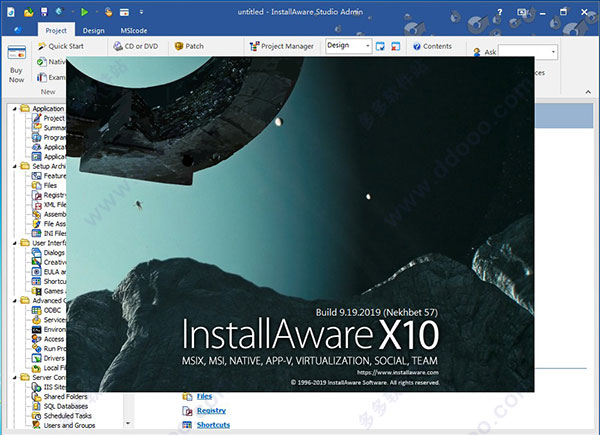600x435 pixels.
Task: Select the Summary tree item
Action: coord(49,128)
